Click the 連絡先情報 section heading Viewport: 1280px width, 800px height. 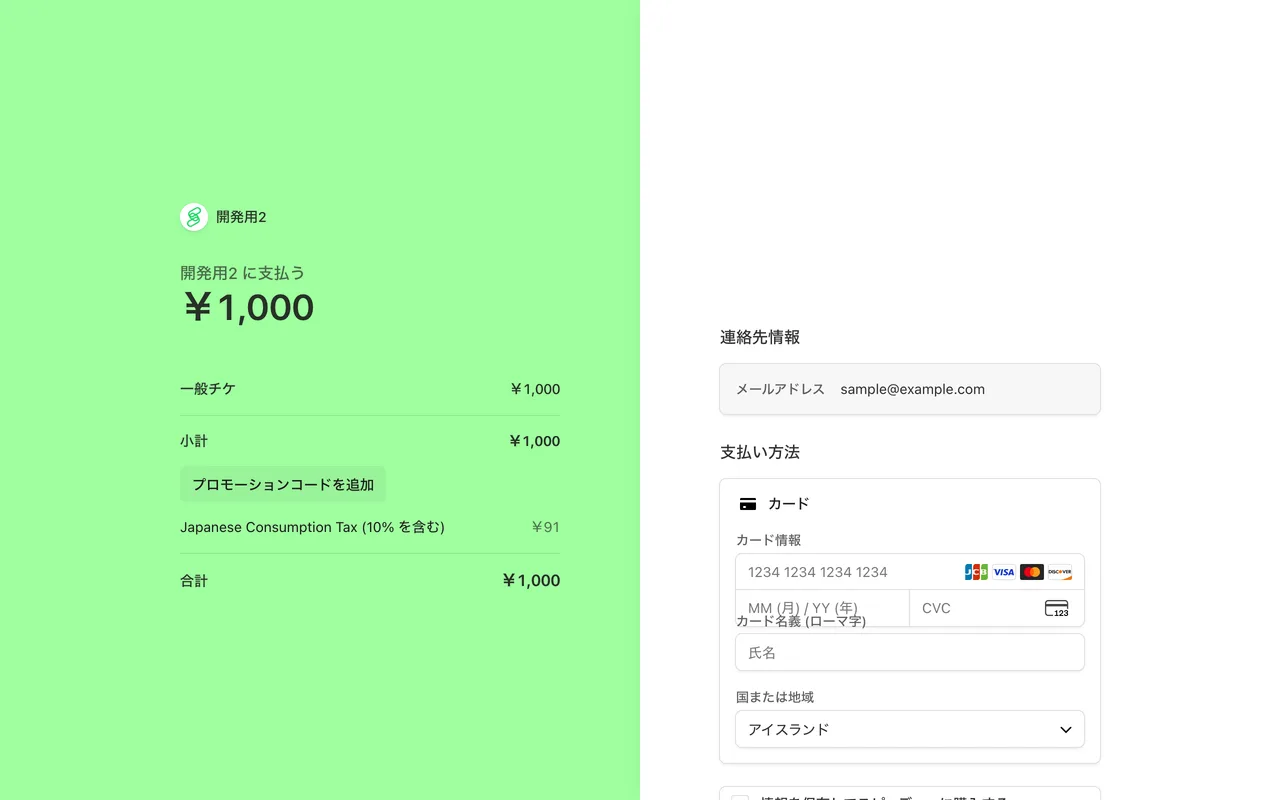pyautogui.click(x=760, y=337)
